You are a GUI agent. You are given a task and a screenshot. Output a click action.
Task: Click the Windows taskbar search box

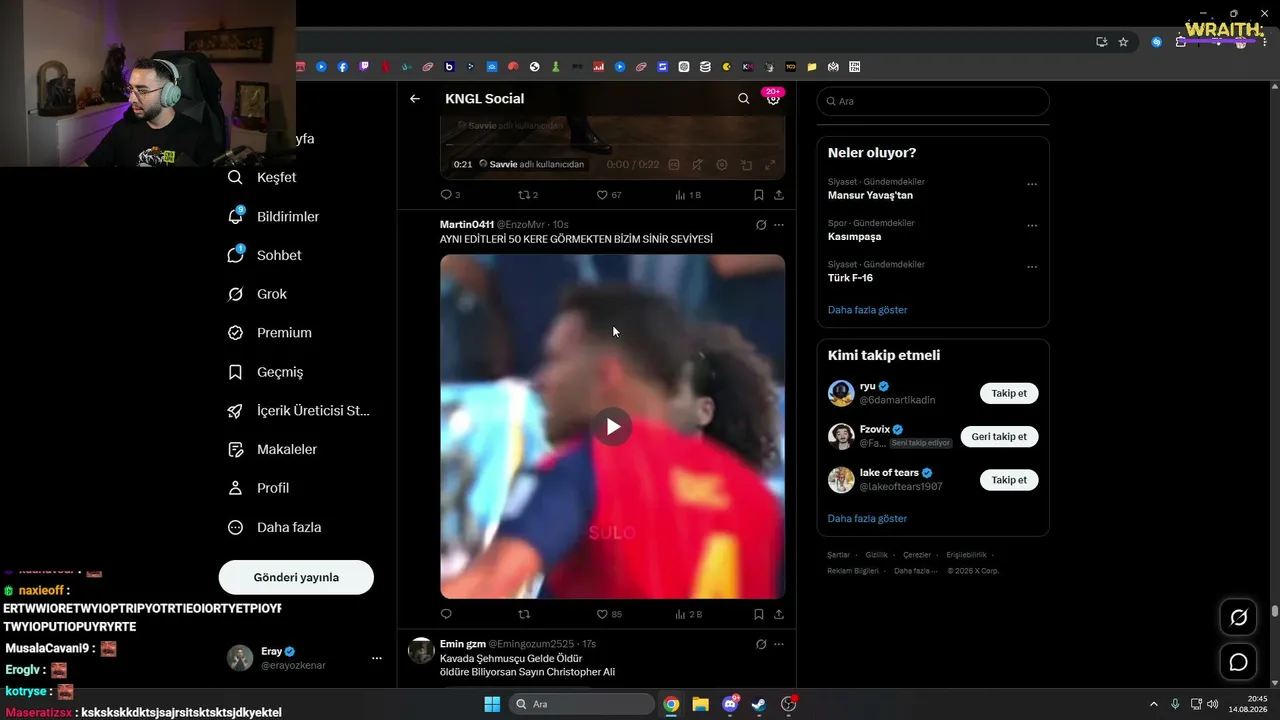581,704
